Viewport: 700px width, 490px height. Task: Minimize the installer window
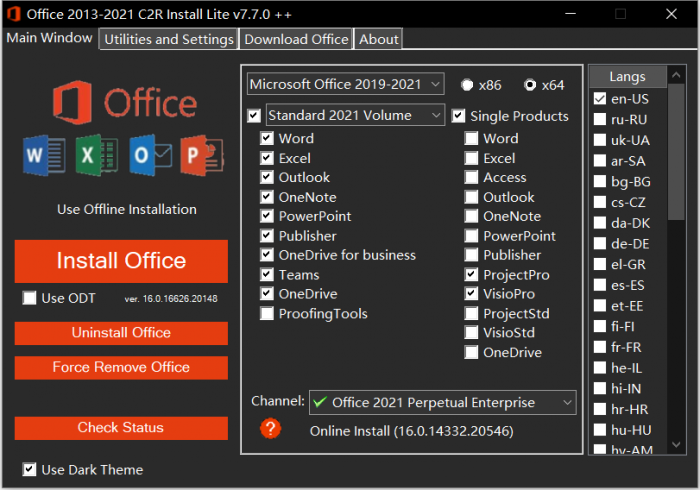571,14
